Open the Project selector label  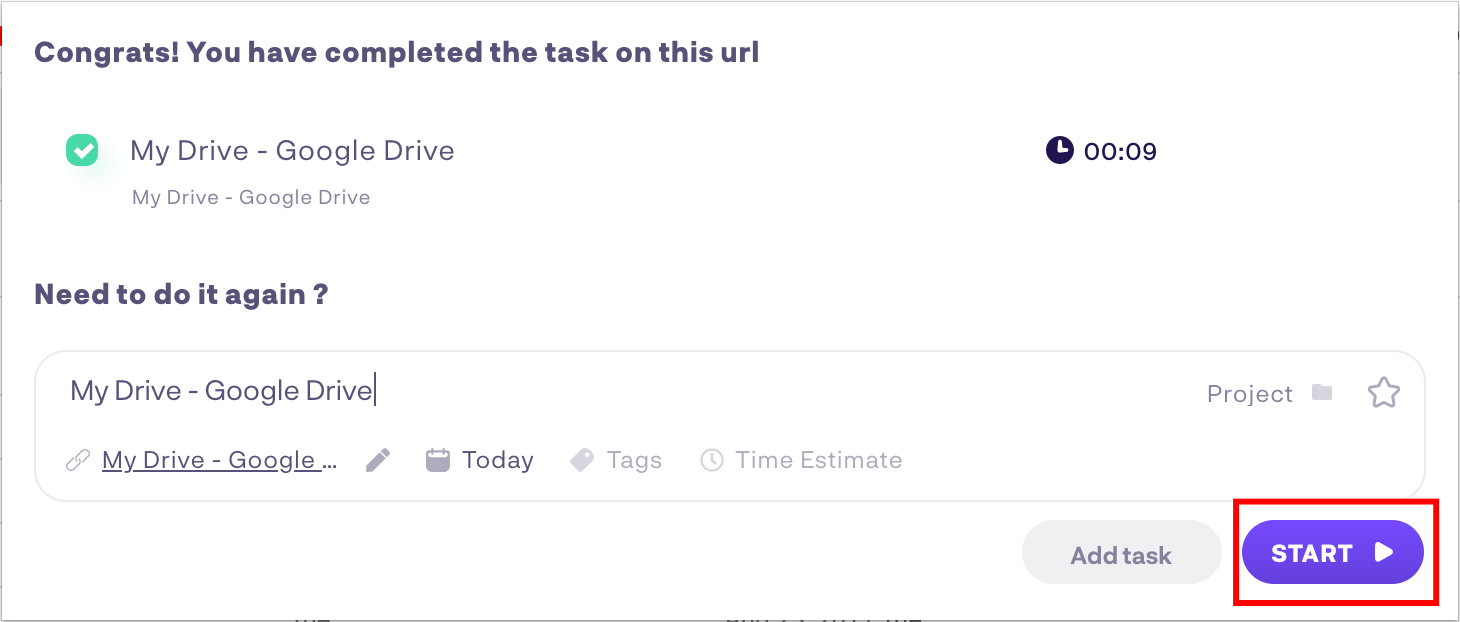pyautogui.click(x=1250, y=394)
